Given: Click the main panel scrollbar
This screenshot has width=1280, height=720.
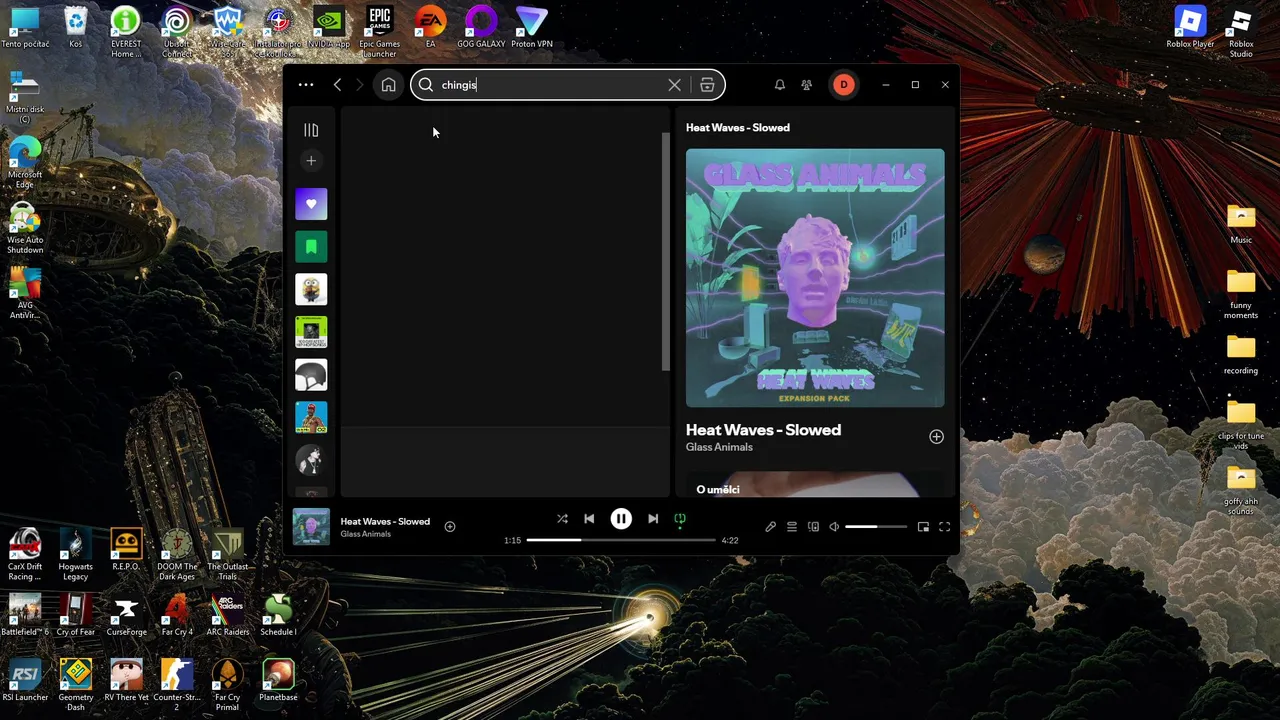Looking at the screenshot, I should tap(666, 251).
